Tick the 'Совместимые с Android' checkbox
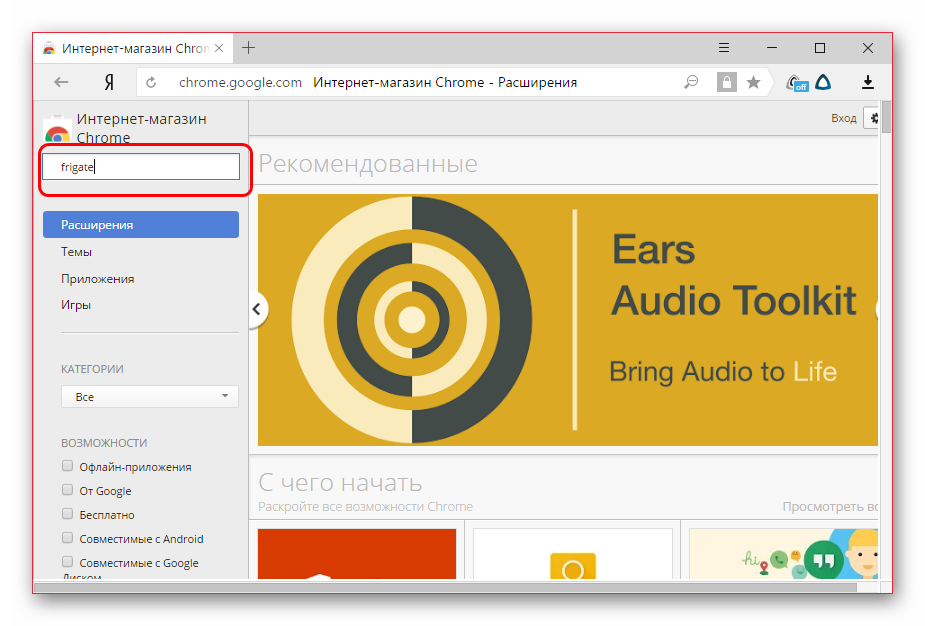The image size is (925, 626). 68,538
